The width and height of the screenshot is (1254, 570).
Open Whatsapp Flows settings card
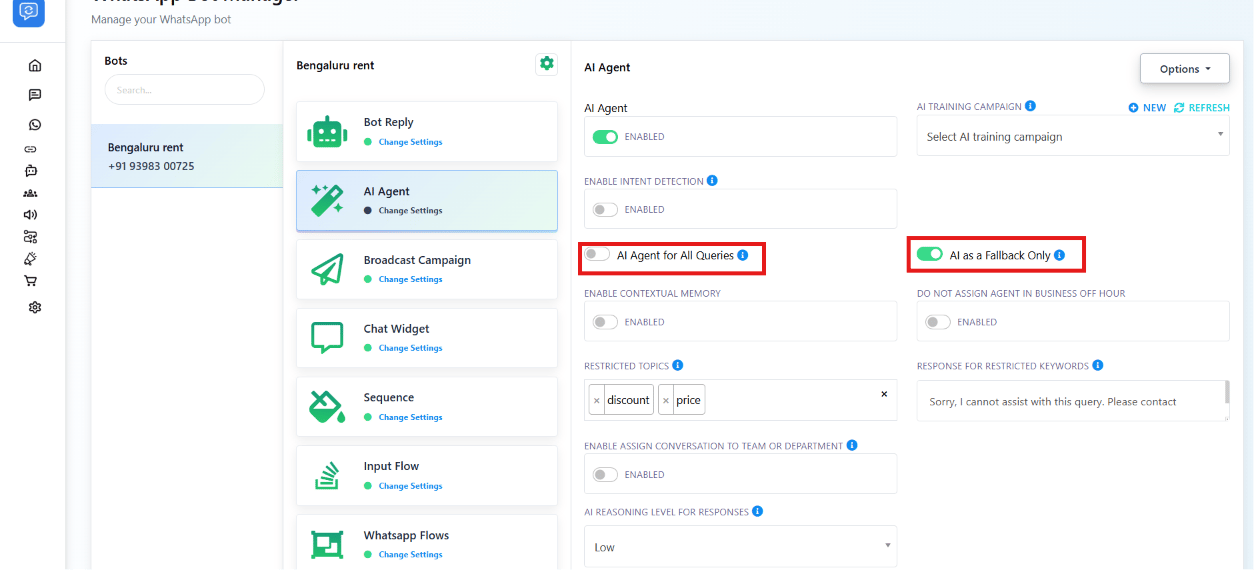(427, 542)
